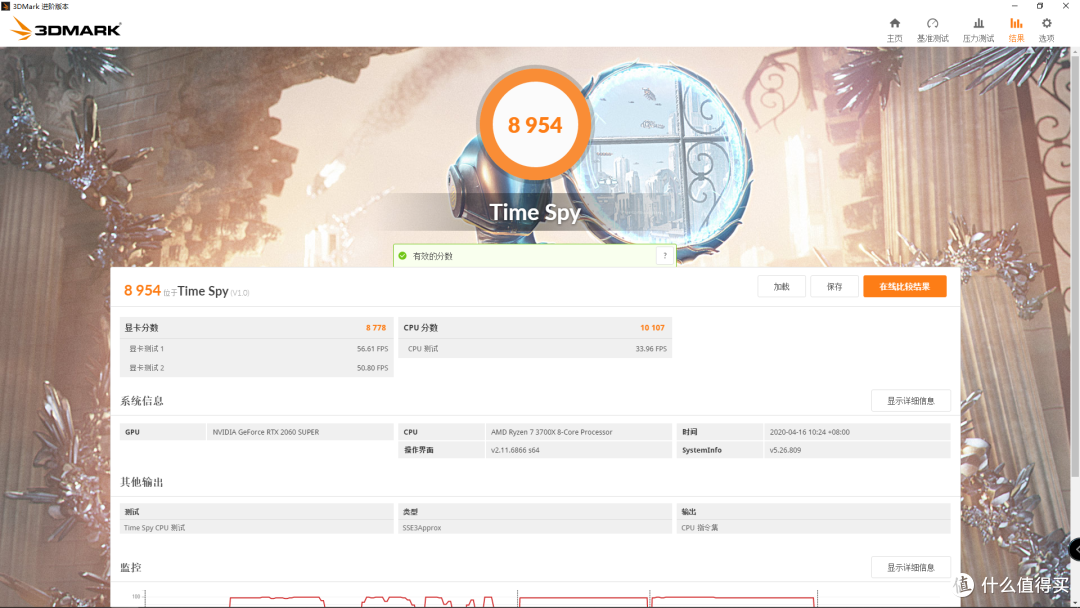Select SSE3Approx type value
Screen dimensions: 1080x608
pos(422,528)
